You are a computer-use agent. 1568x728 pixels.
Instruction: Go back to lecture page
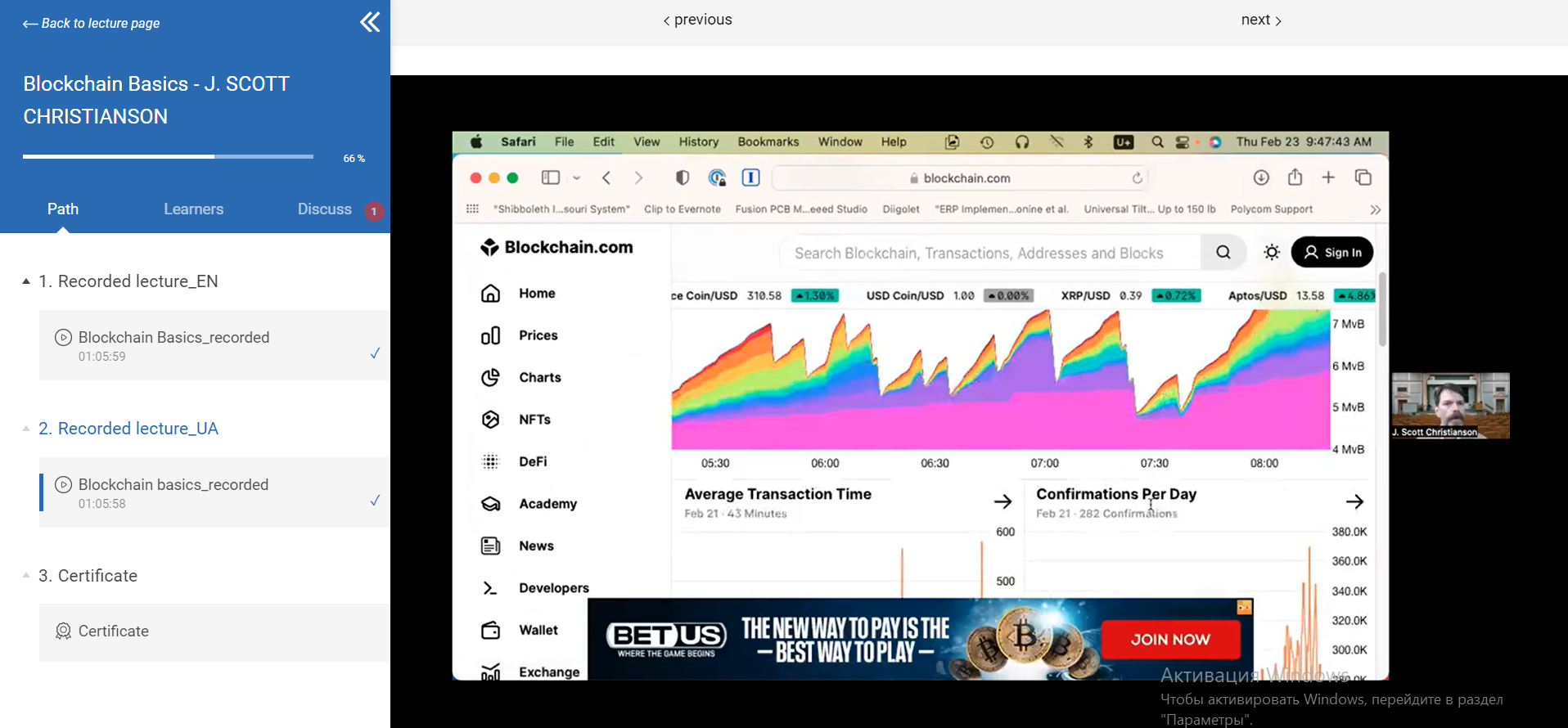[x=91, y=24]
